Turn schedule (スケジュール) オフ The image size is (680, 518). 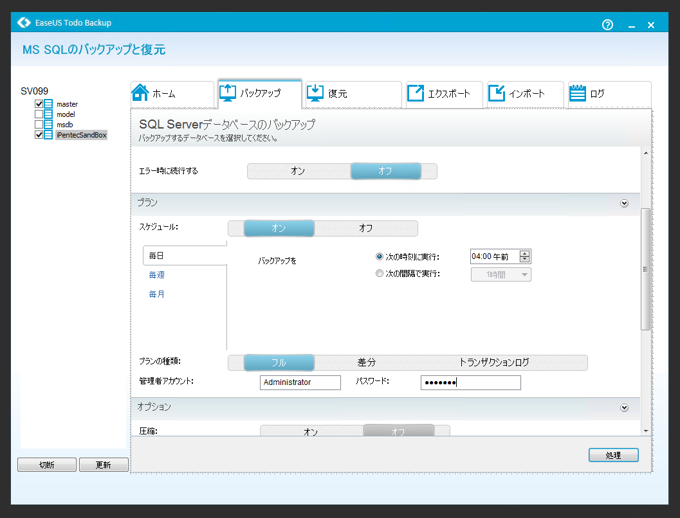pyautogui.click(x=366, y=228)
